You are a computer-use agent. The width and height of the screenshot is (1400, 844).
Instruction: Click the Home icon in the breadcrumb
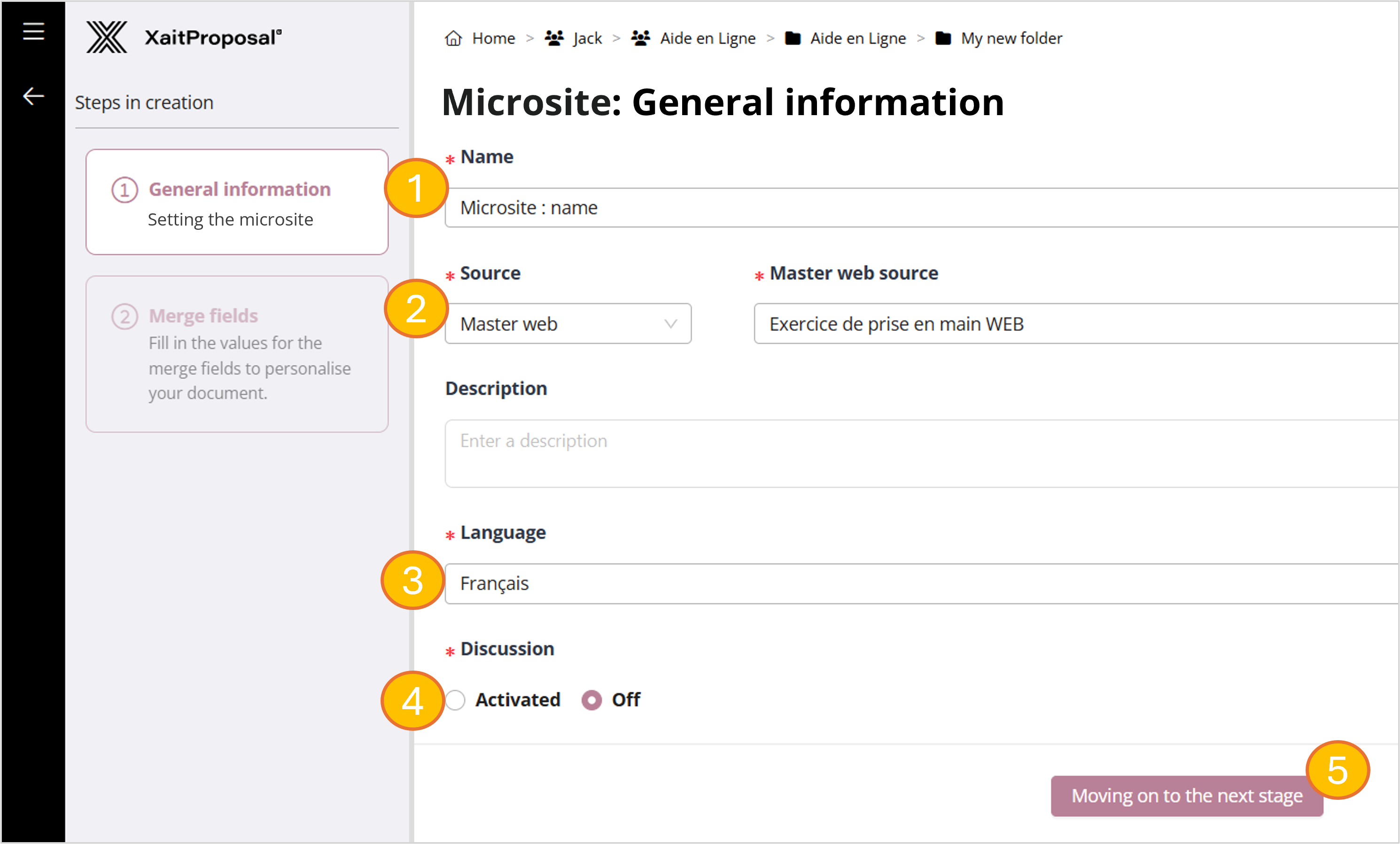click(x=453, y=38)
